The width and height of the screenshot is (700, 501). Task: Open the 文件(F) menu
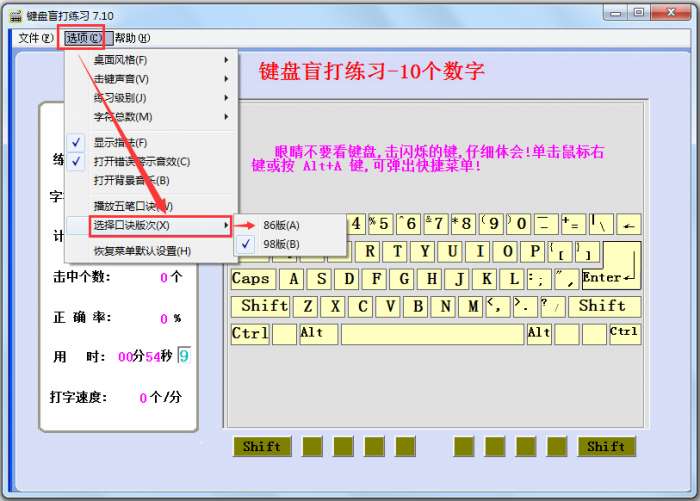coord(35,38)
